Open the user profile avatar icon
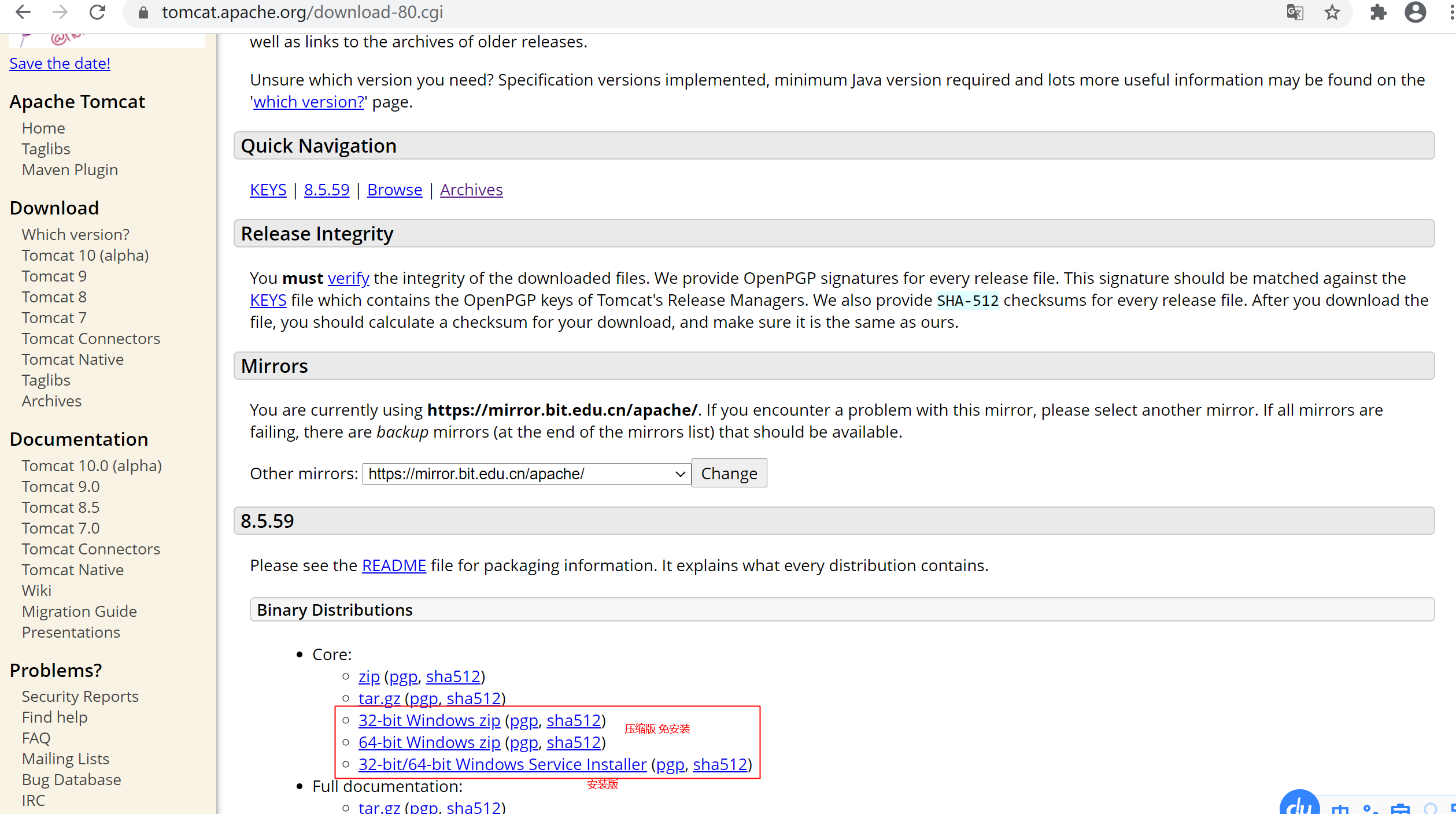 [1415, 12]
